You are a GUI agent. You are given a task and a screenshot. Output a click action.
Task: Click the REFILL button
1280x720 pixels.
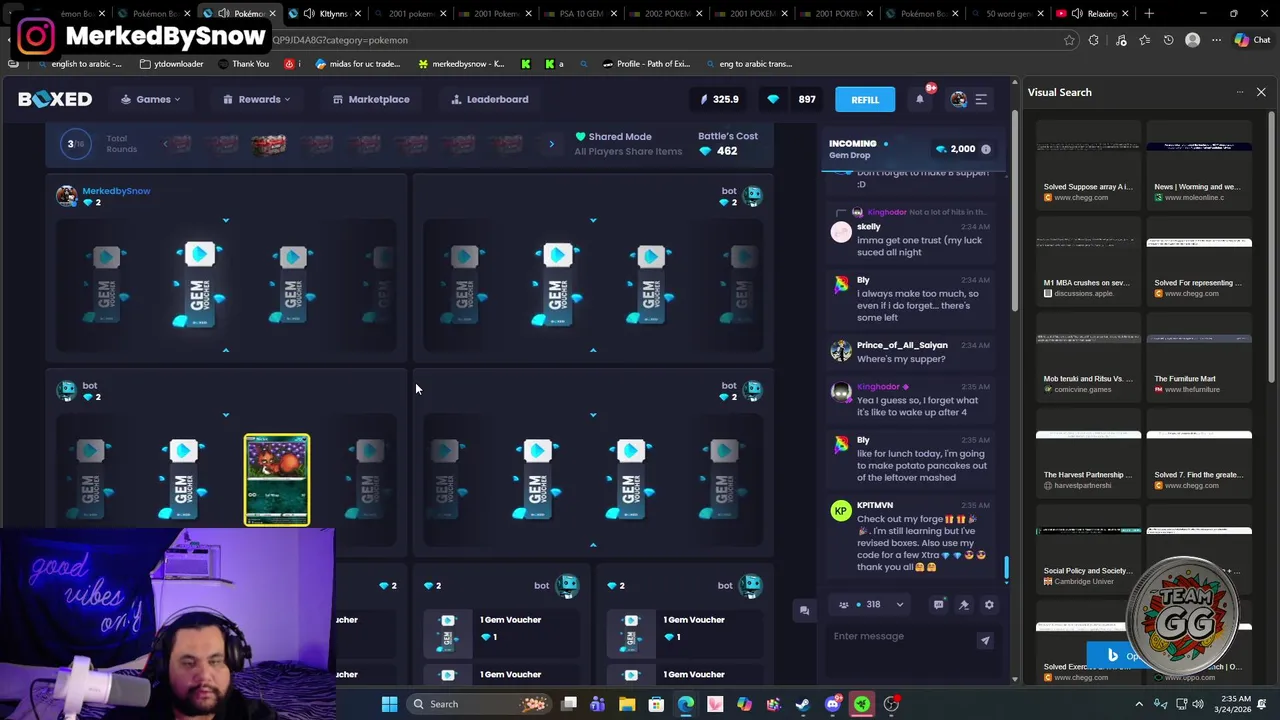coord(865,99)
